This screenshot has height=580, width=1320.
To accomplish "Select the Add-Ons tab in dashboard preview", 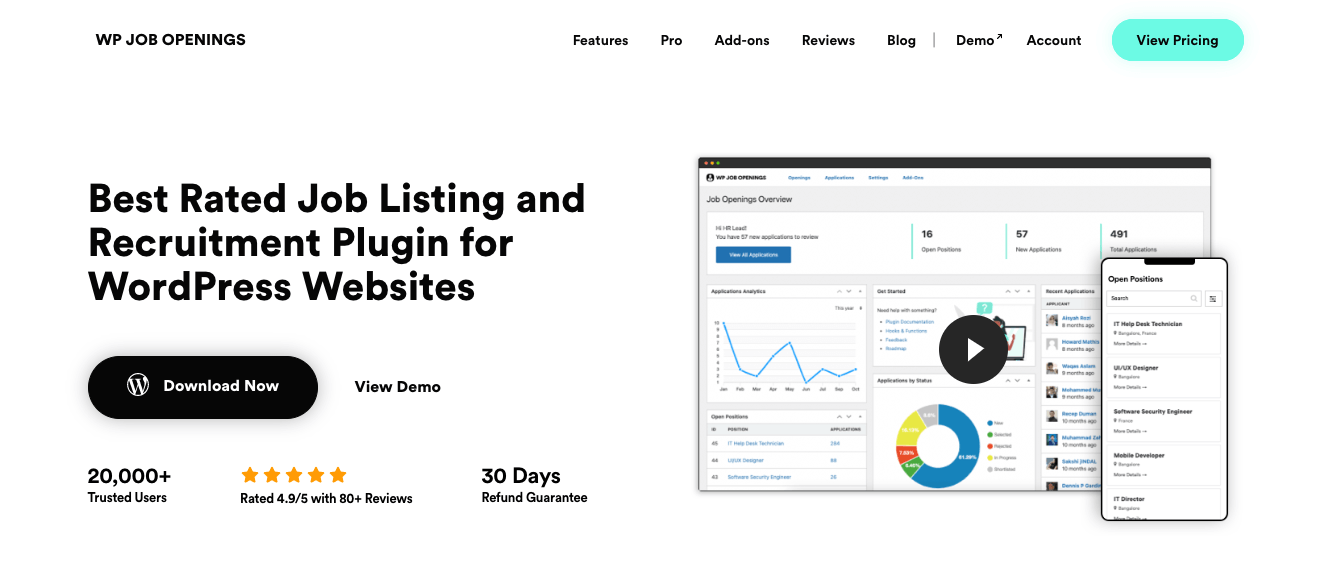I will click(913, 177).
